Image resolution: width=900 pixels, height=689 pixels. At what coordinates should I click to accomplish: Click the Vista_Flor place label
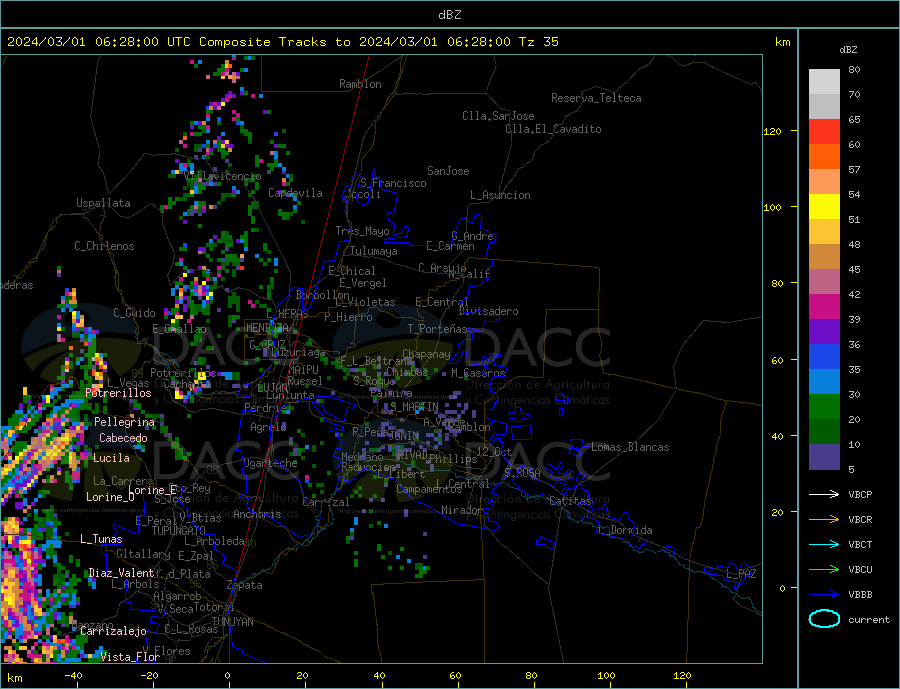[x=130, y=657]
